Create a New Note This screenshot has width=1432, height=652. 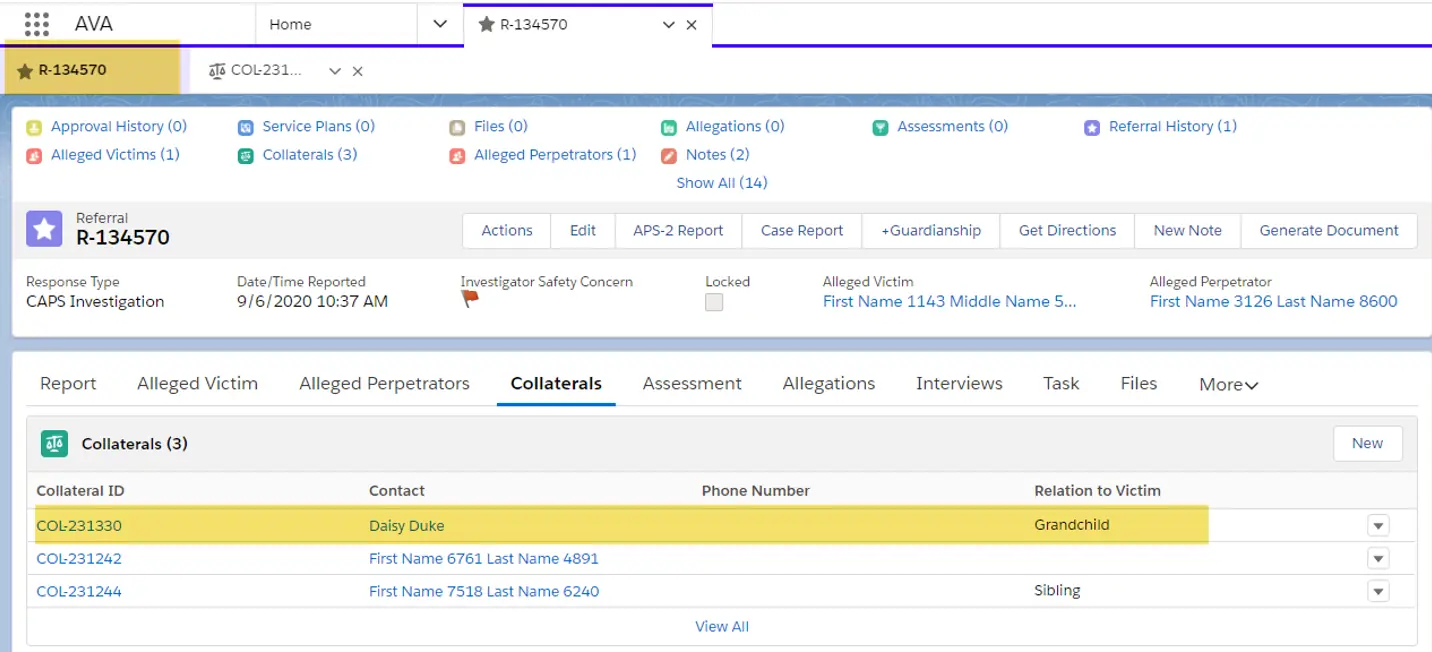point(1187,230)
